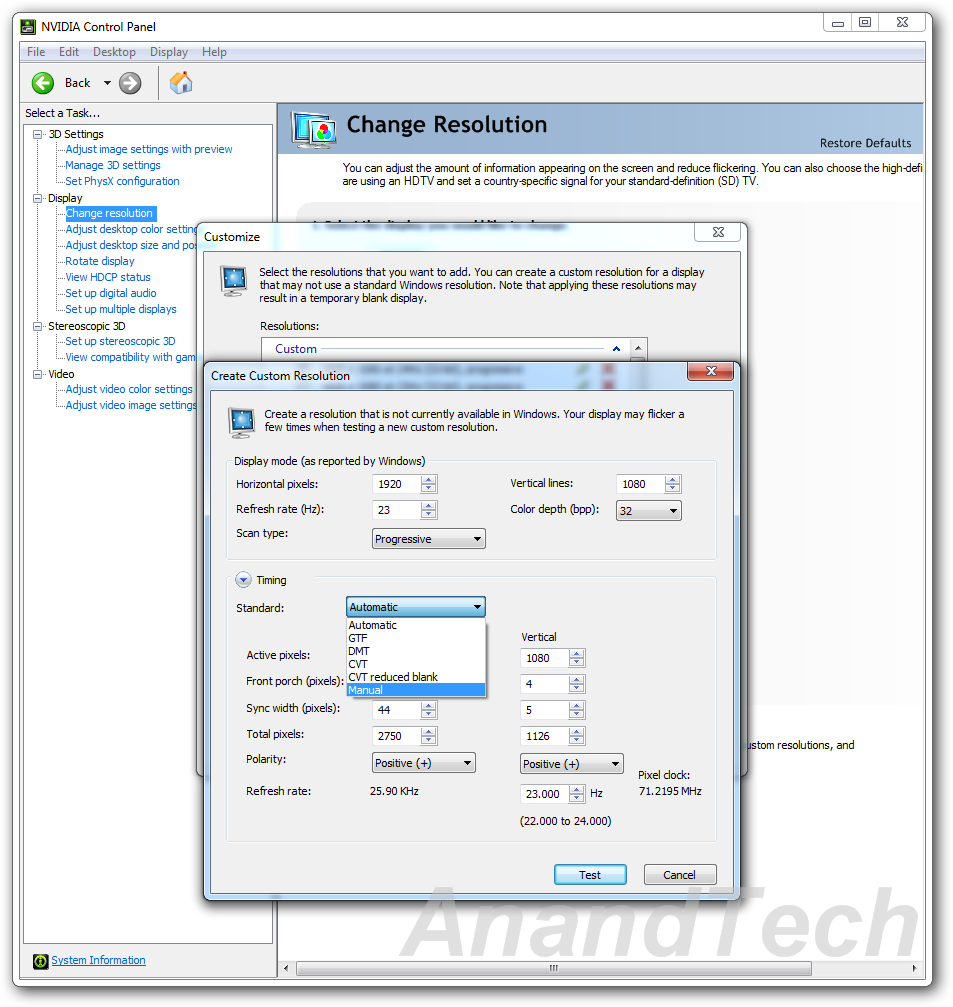Screen dimensions: 953x1007
Task: Collapse the Custom resolutions group chevron
Action: click(x=616, y=349)
